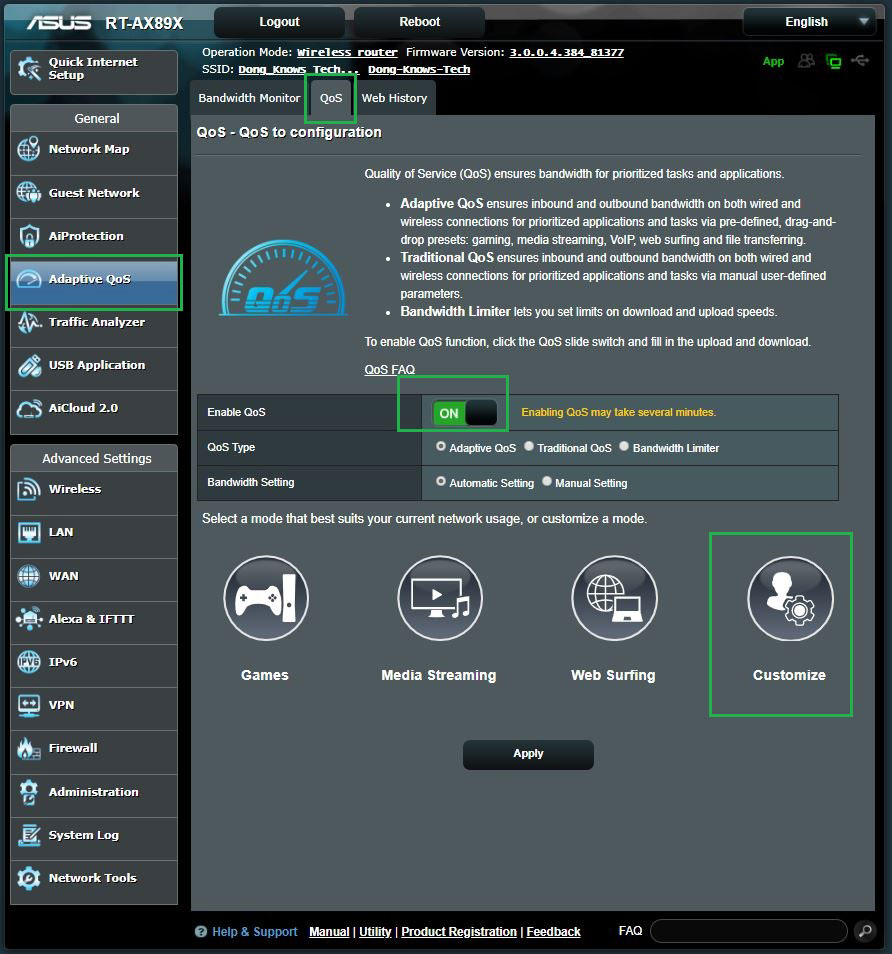Viewport: 892px width, 954px height.
Task: Select the Traditional QoS radio button
Action: point(529,447)
